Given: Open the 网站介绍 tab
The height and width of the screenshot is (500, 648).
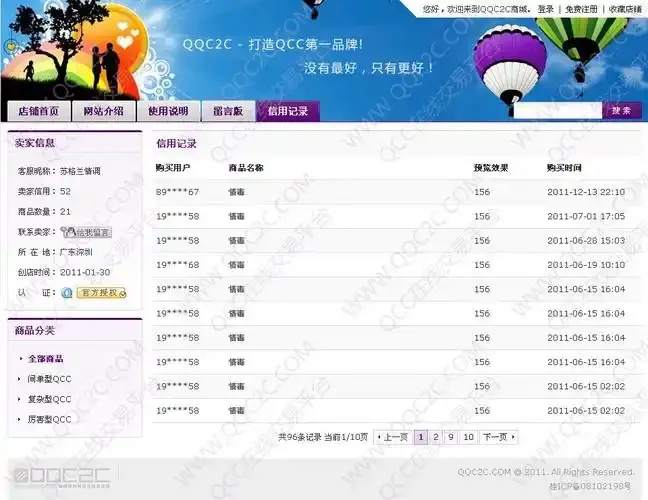Looking at the screenshot, I should [x=104, y=111].
